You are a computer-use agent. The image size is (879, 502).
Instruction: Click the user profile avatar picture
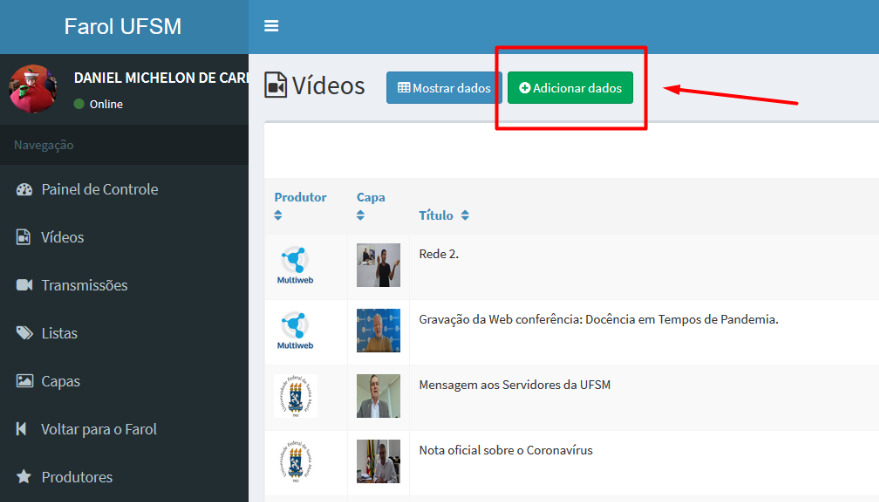tap(33, 89)
